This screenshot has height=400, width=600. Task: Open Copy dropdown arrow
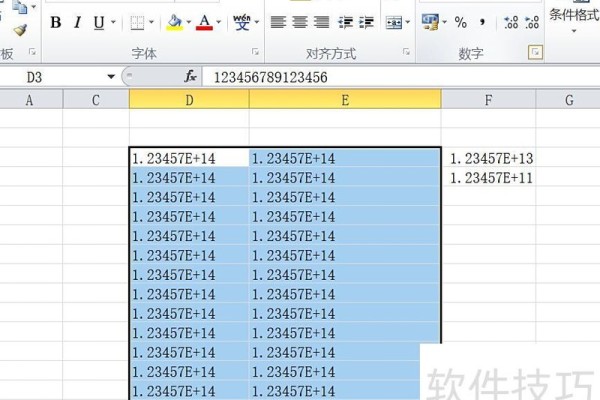click(34, 7)
